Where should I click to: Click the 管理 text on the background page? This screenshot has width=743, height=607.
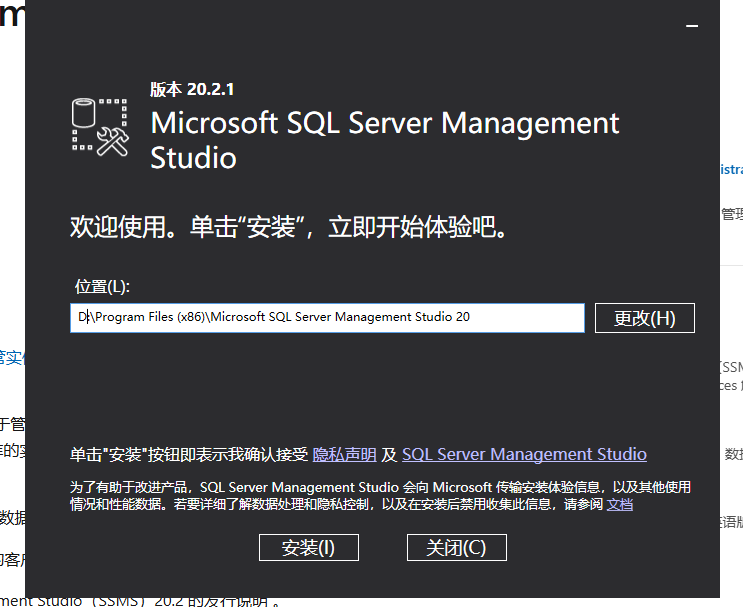731,214
